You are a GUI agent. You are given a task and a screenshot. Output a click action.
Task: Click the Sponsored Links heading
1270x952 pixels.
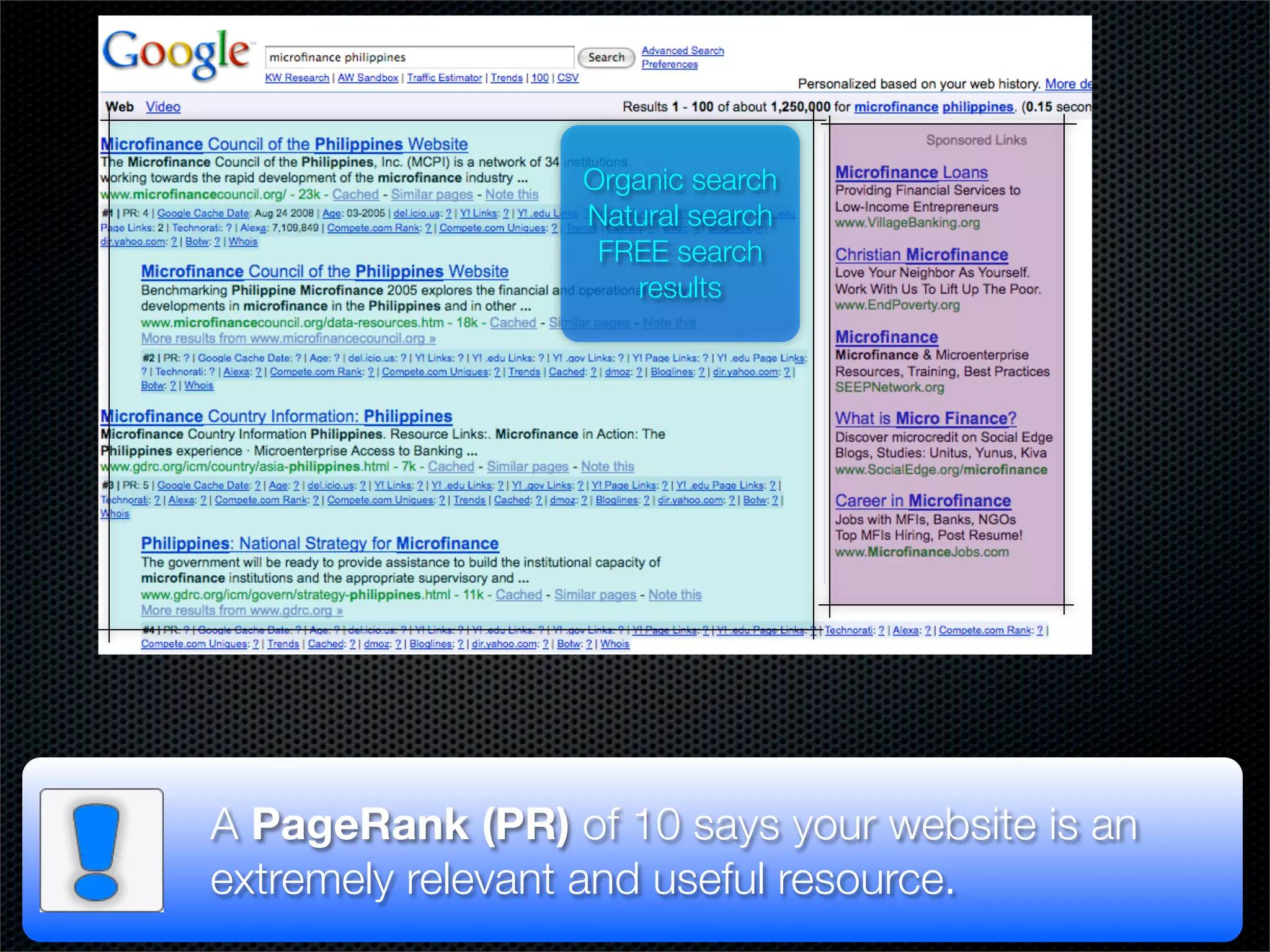[976, 140]
